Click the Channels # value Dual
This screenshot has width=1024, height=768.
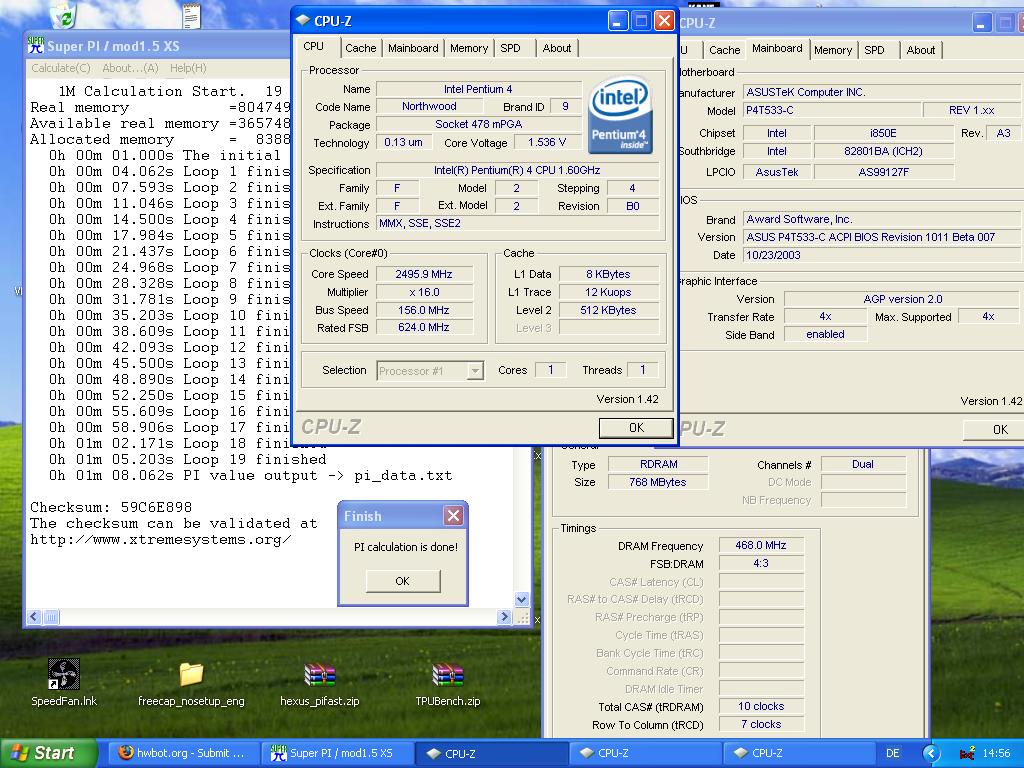[863, 464]
